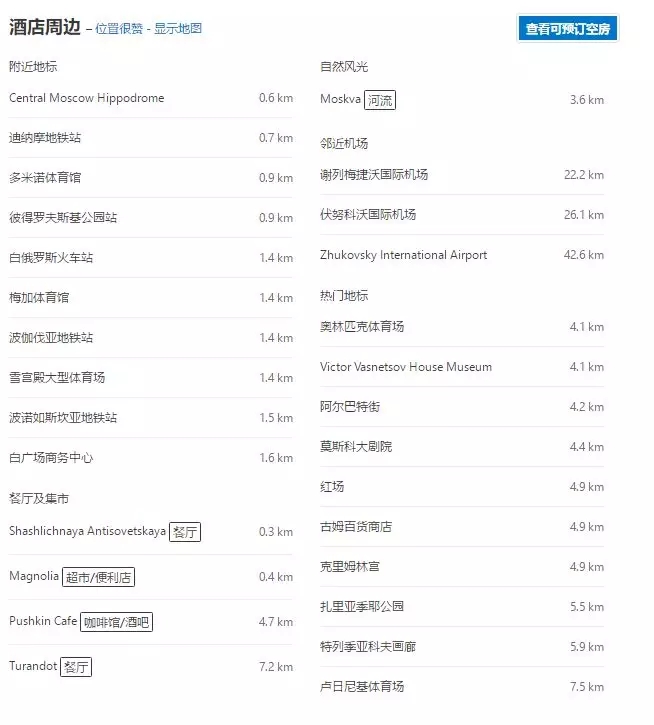Select 莫斯科大剧院 landmark
This screenshot has height=725, width=654.
(x=356, y=447)
